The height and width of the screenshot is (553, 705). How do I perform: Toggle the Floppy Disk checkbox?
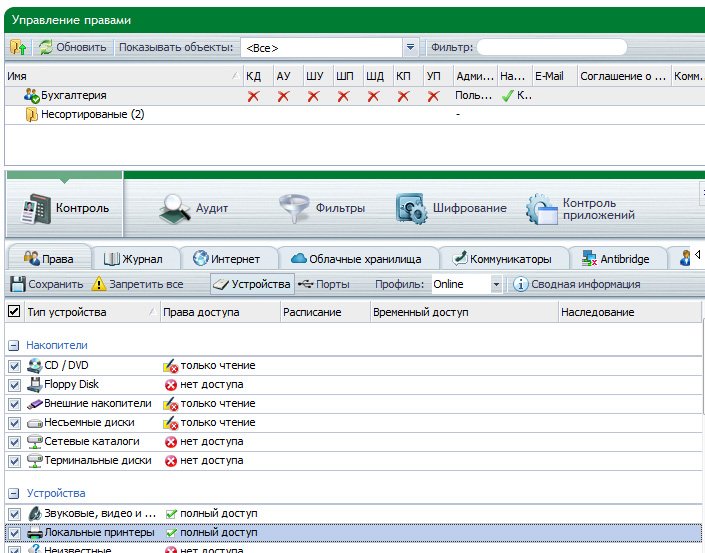pyautogui.click(x=14, y=385)
